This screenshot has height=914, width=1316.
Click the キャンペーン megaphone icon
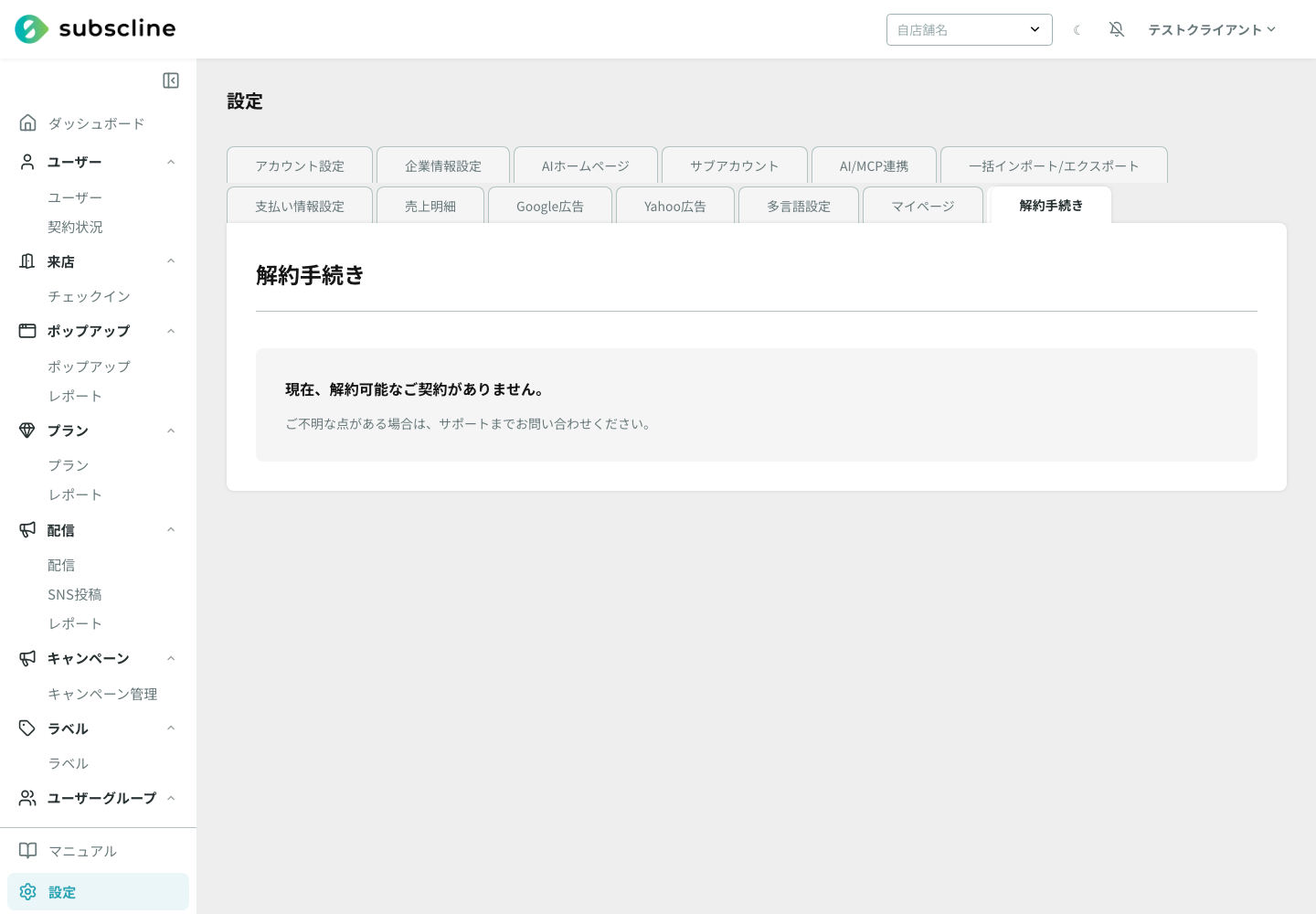click(x=27, y=658)
